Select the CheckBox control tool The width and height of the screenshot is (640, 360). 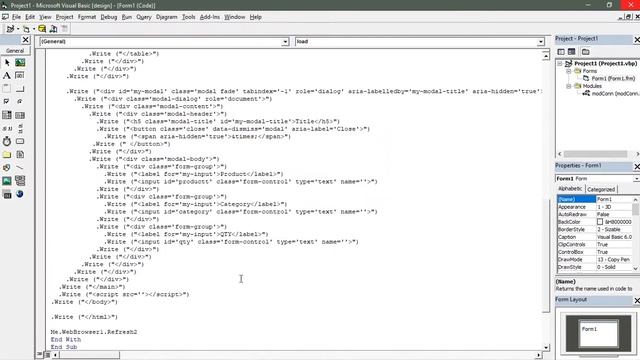(7, 102)
